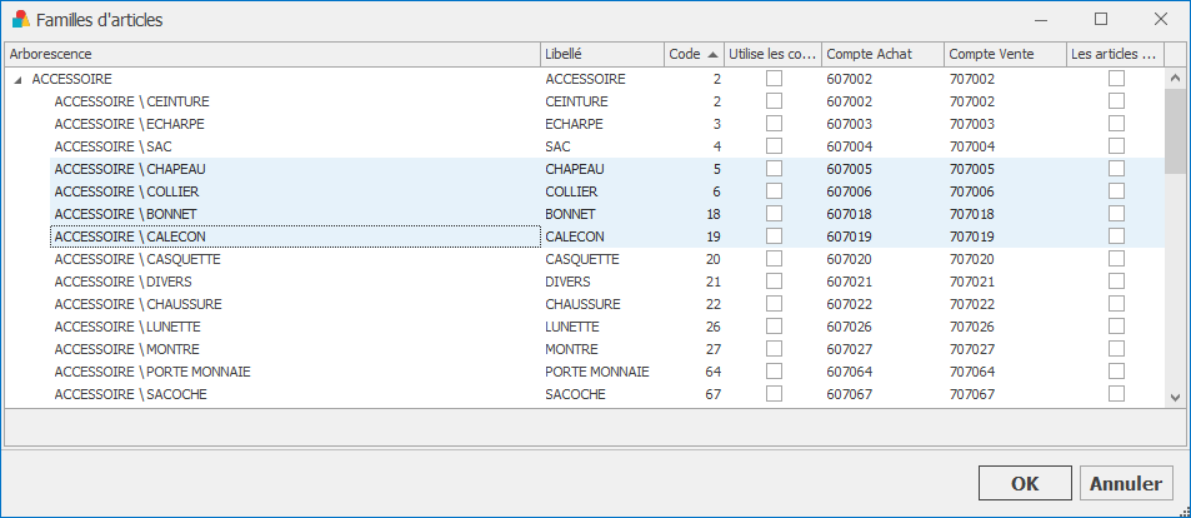1191x518 pixels.
Task: Click the Compte Vente column header
Action: [1005, 55]
